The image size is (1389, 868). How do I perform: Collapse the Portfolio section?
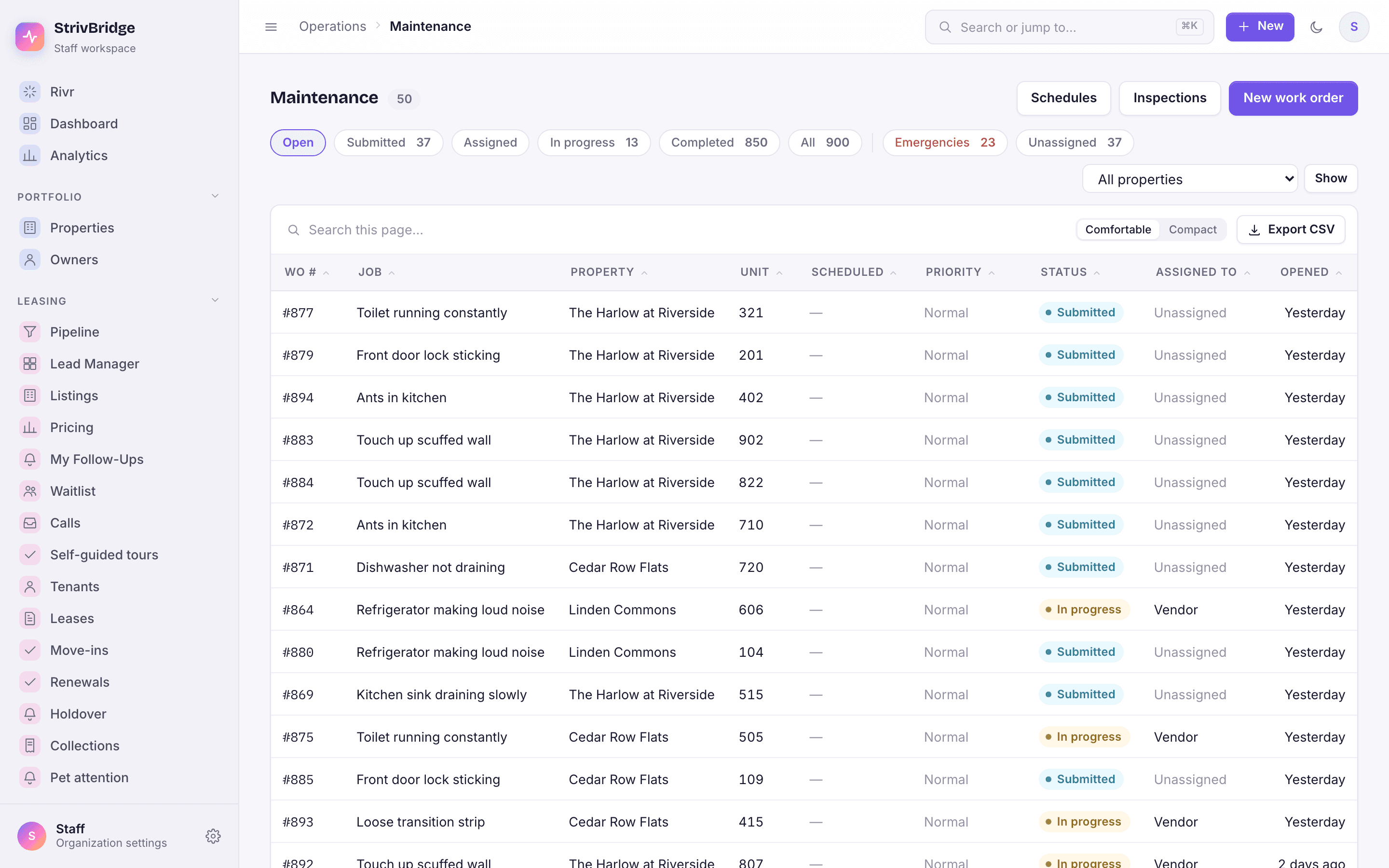pos(215,196)
